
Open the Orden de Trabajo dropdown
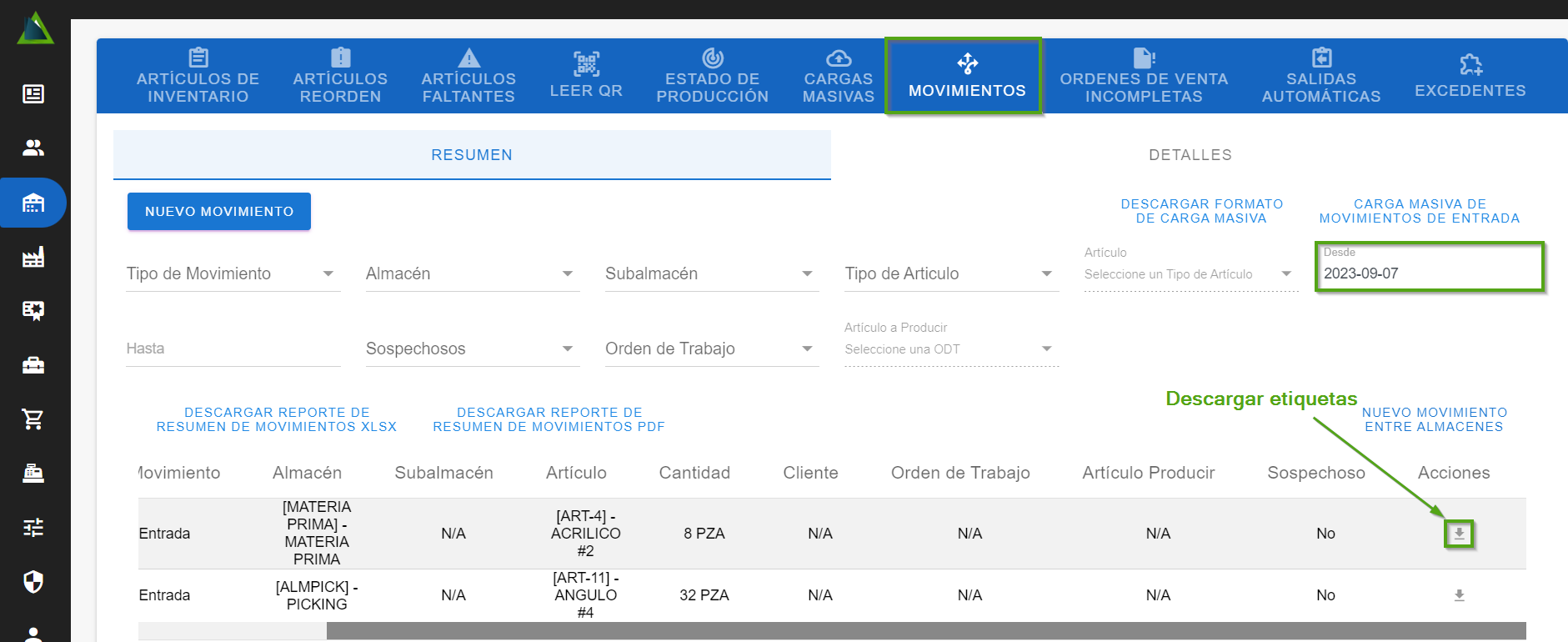coord(711,349)
